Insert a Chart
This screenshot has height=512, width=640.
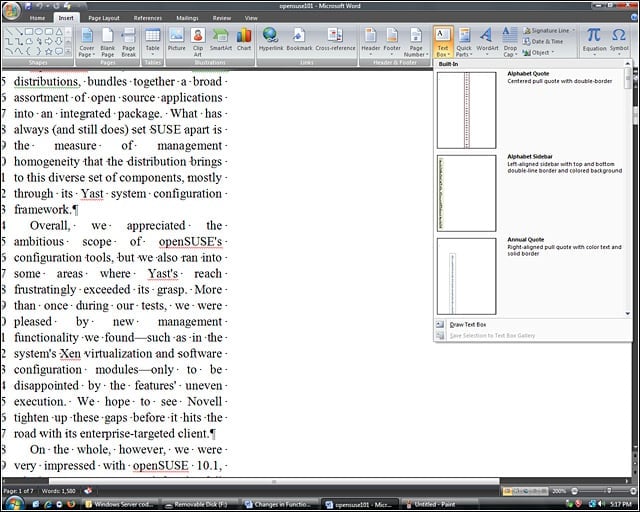click(244, 40)
